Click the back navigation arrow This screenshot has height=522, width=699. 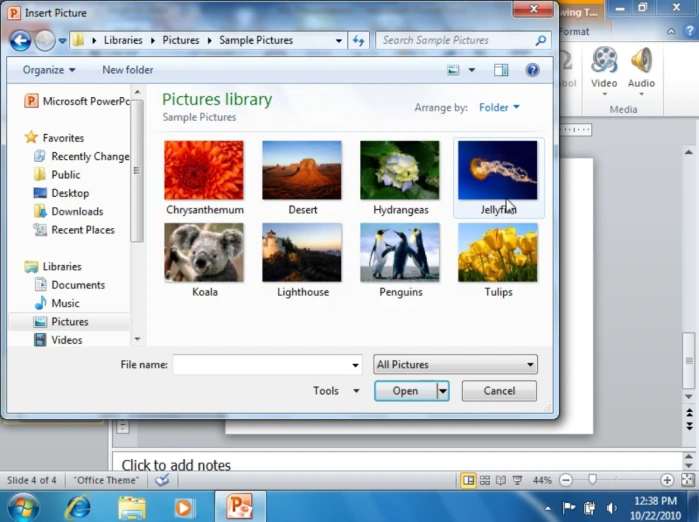coord(20,41)
